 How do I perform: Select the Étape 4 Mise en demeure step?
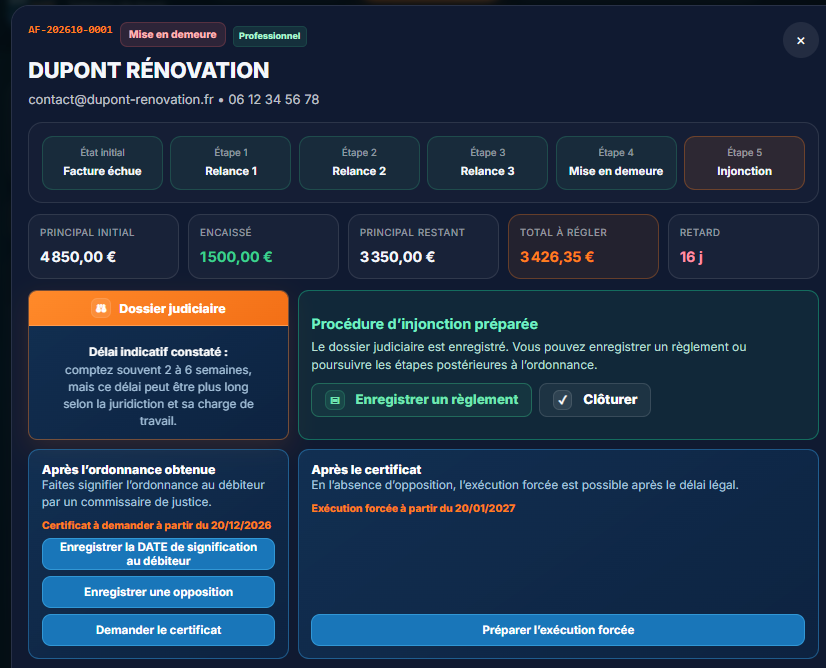pos(616,163)
